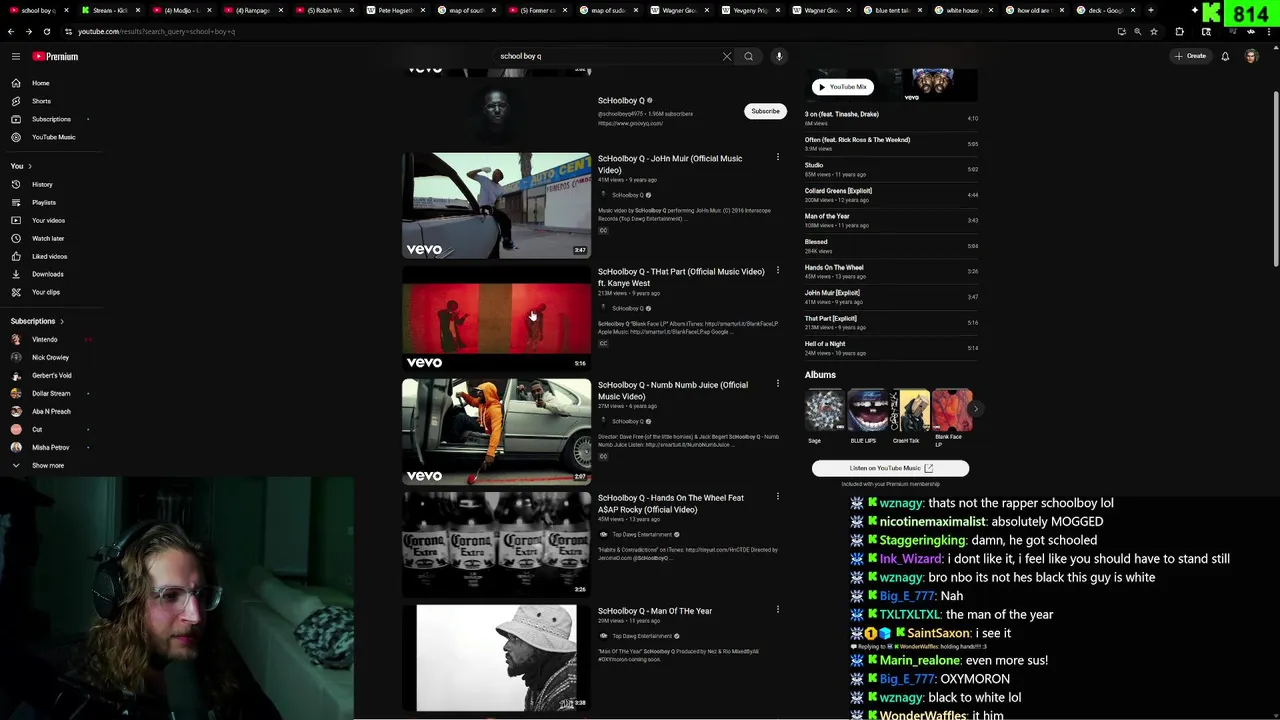Expand Show more subscriptions
Screen dimensions: 1280x720
pyautogui.click(x=50, y=465)
